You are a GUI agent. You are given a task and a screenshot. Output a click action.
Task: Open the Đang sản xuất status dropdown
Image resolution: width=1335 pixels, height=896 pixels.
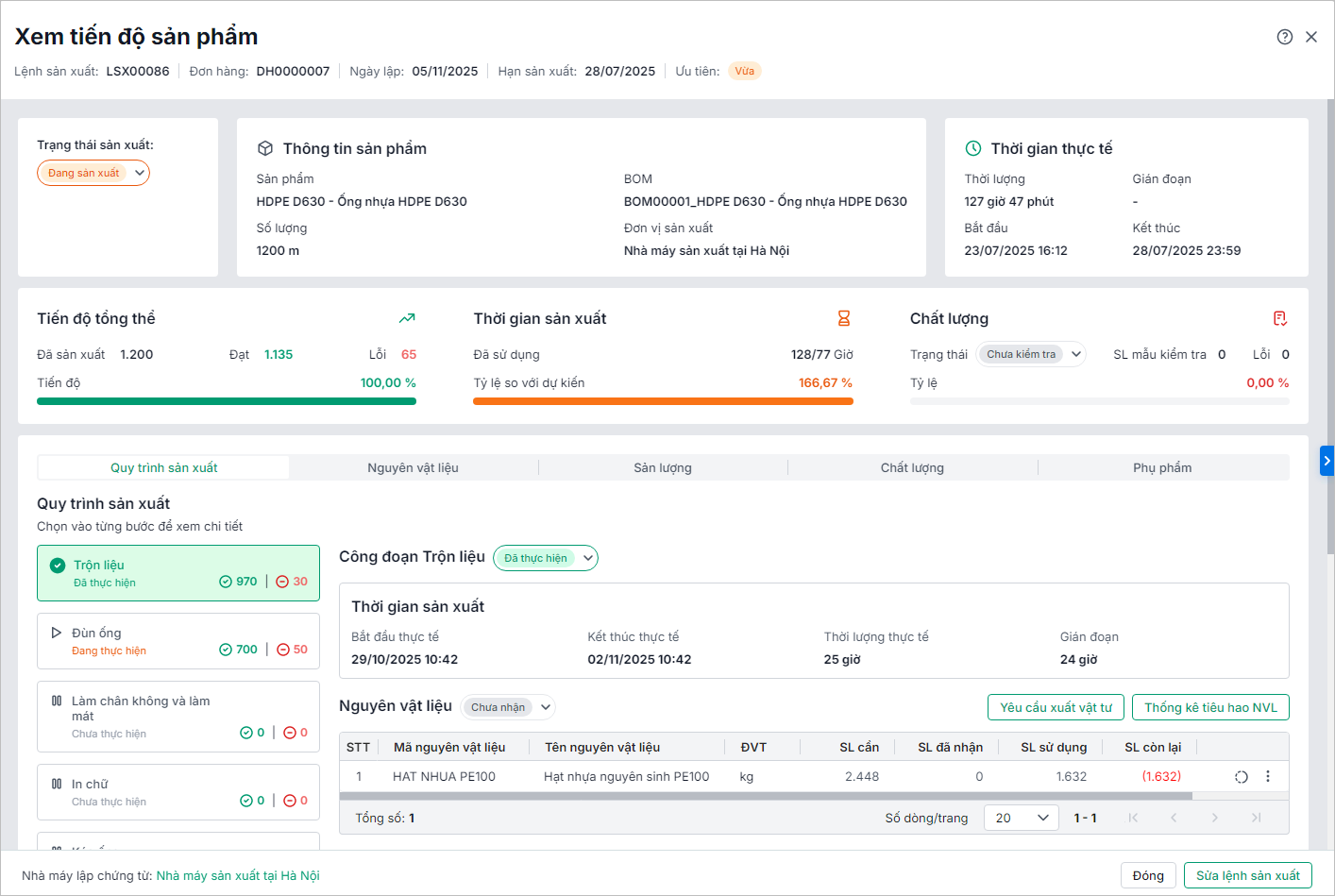[93, 173]
